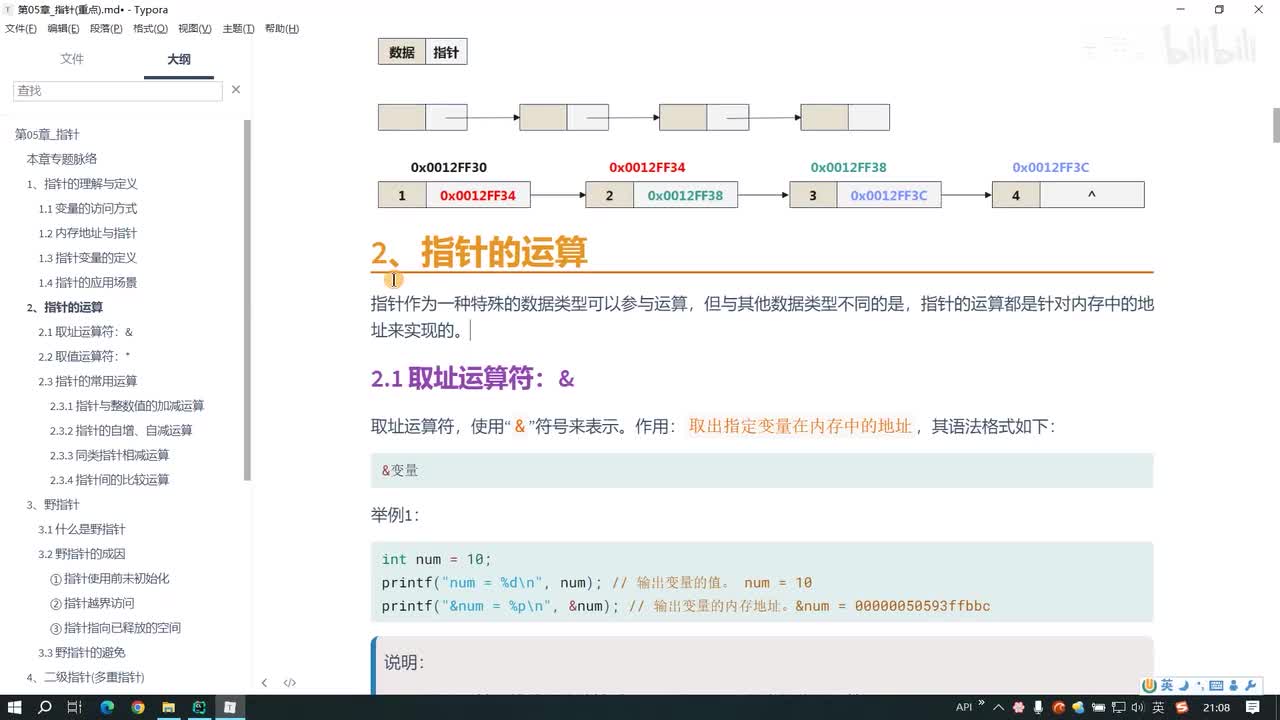Click the Typora icon on the taskbar
The image size is (1280, 720).
pos(230,707)
